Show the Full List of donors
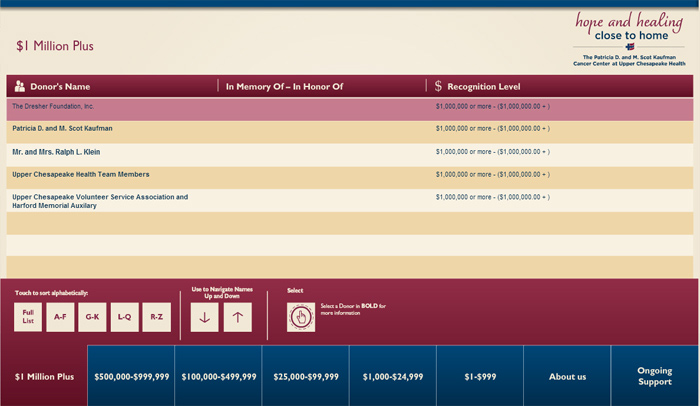 tap(28, 317)
